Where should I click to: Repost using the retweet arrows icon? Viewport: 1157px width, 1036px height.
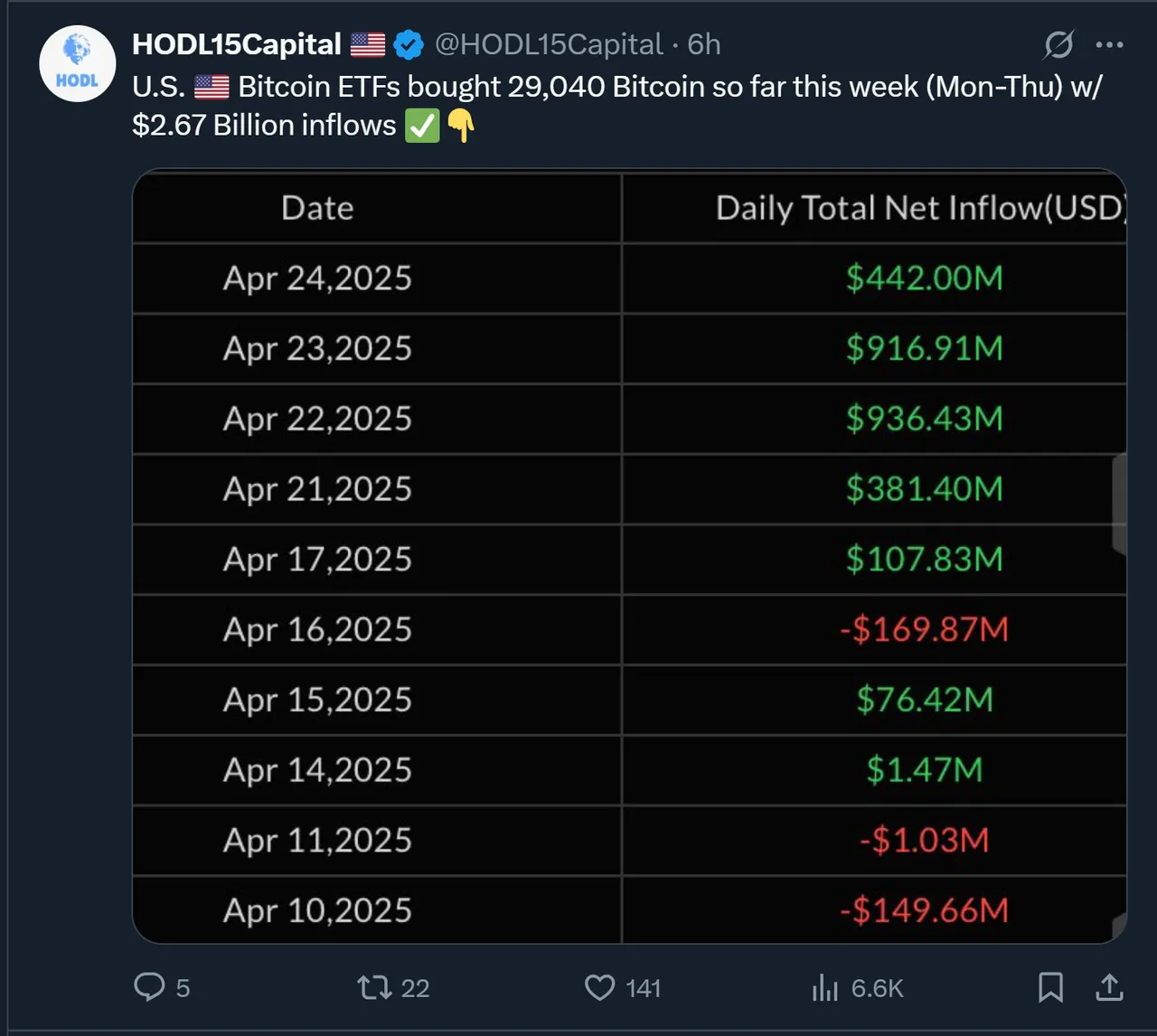[374, 987]
